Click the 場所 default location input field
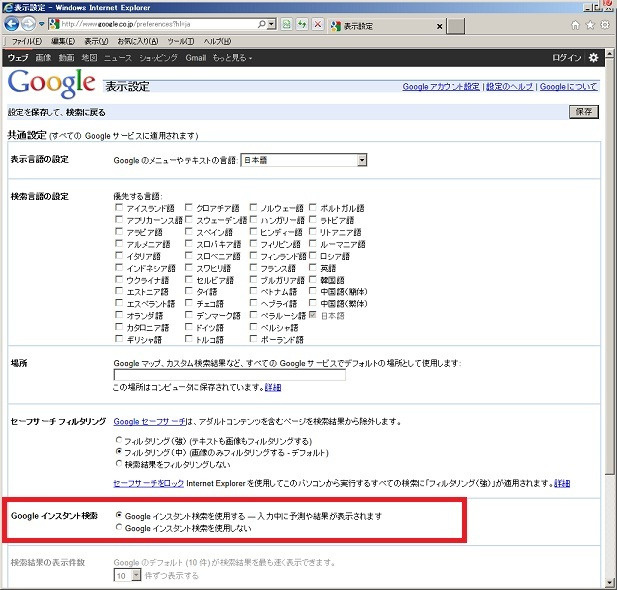The image size is (617, 590). (229, 375)
